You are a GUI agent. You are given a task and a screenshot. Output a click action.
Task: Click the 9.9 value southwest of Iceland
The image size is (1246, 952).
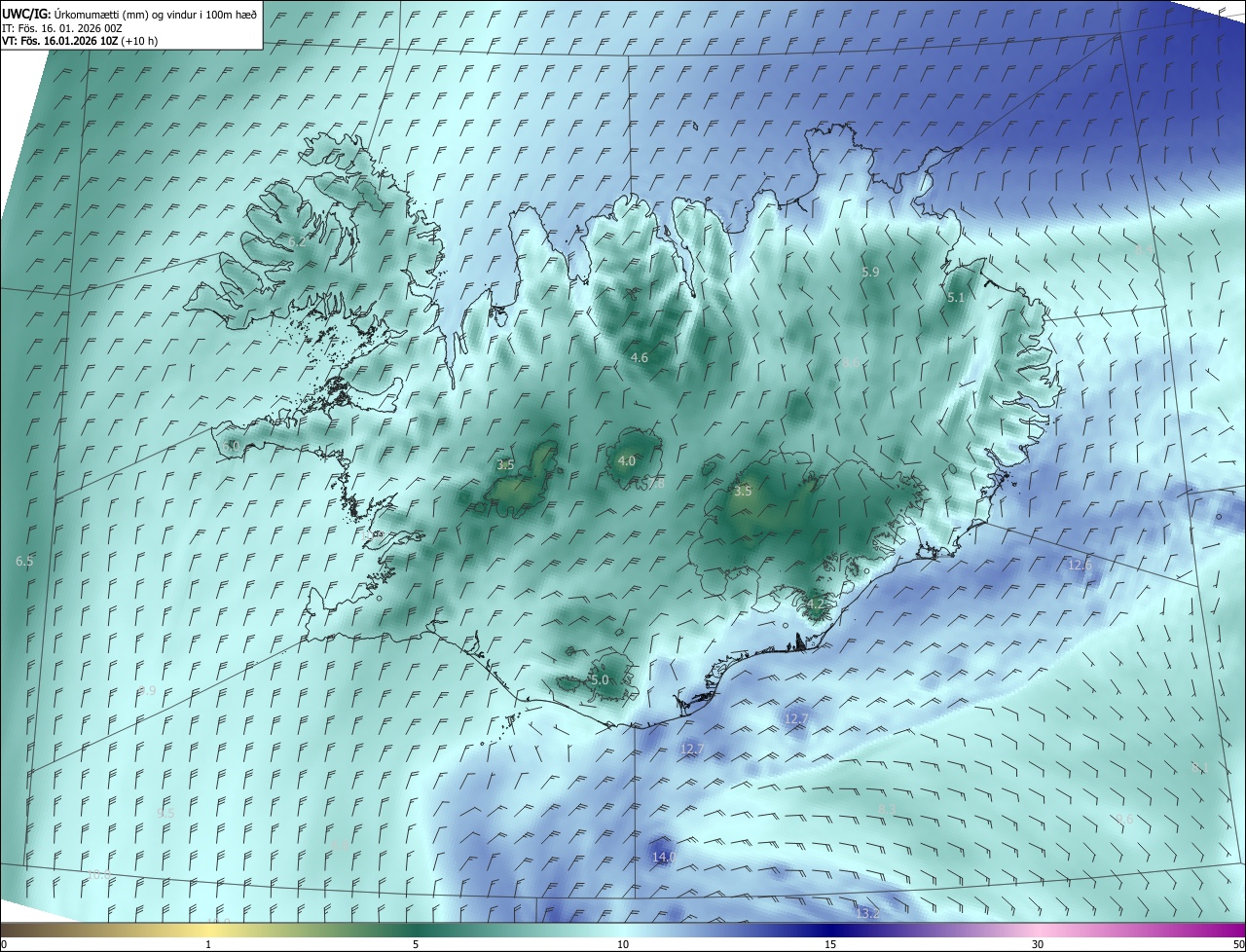click(x=147, y=691)
